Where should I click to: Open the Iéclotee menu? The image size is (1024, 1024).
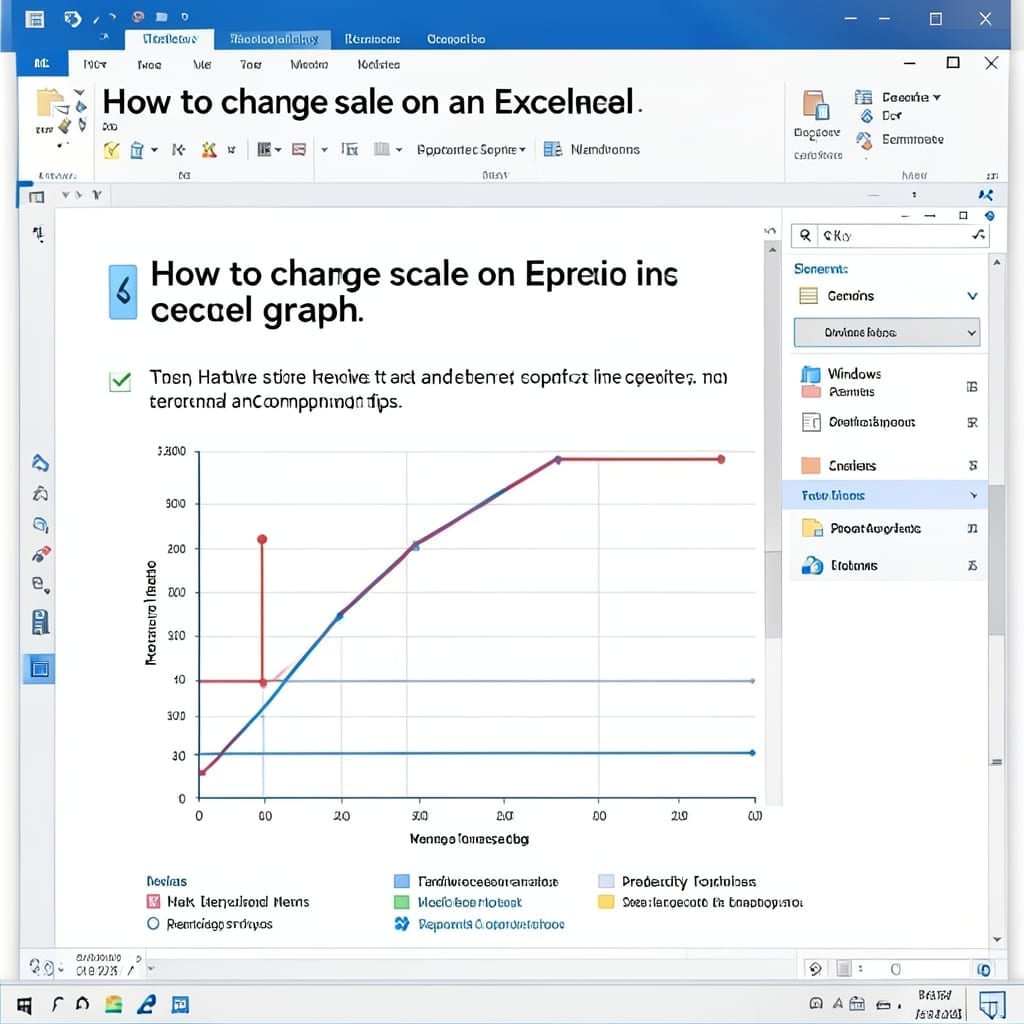click(x=379, y=65)
